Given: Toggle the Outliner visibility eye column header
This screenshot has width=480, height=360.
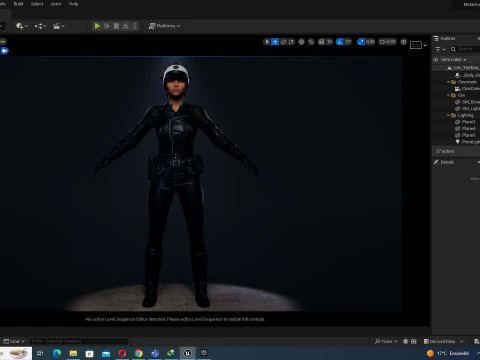Looking at the screenshot, I should click(x=435, y=60).
